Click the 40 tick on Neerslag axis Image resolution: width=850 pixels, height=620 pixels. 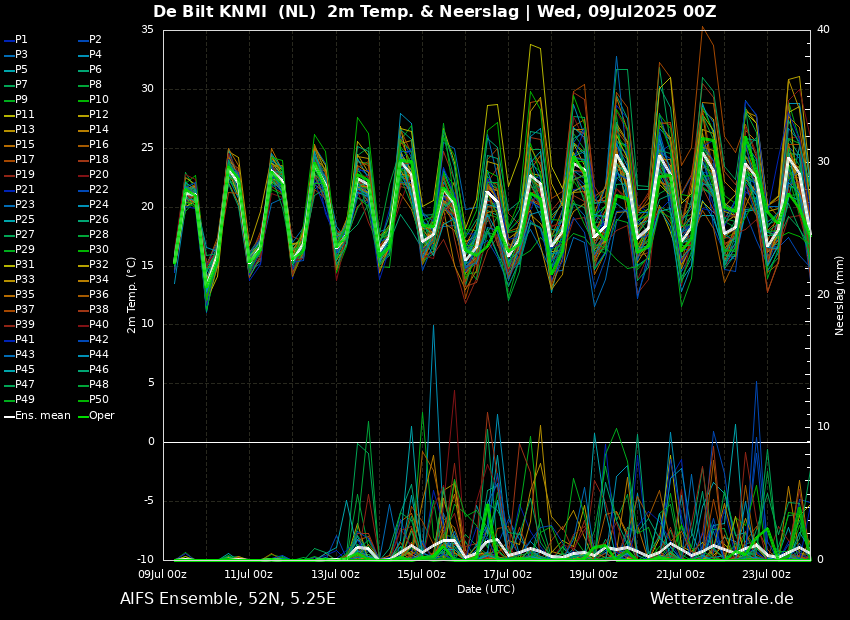(x=823, y=30)
